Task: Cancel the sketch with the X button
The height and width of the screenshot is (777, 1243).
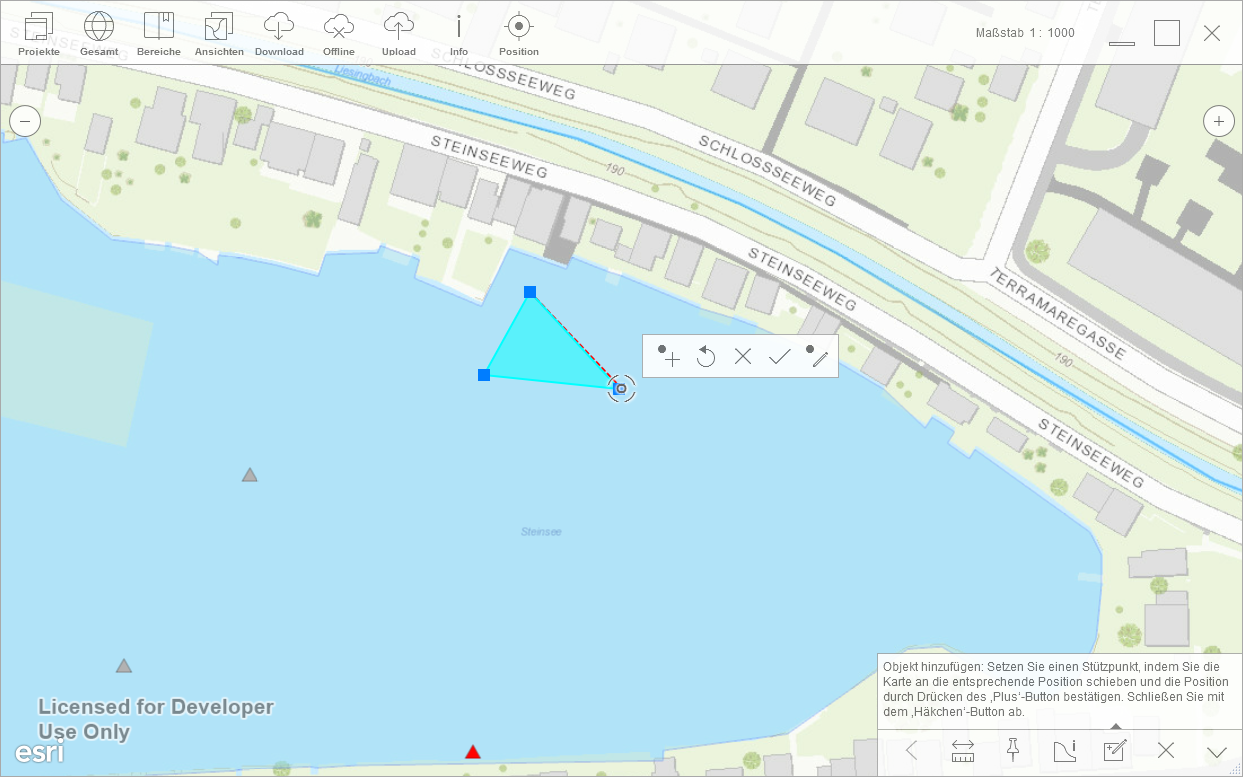Action: pos(743,356)
